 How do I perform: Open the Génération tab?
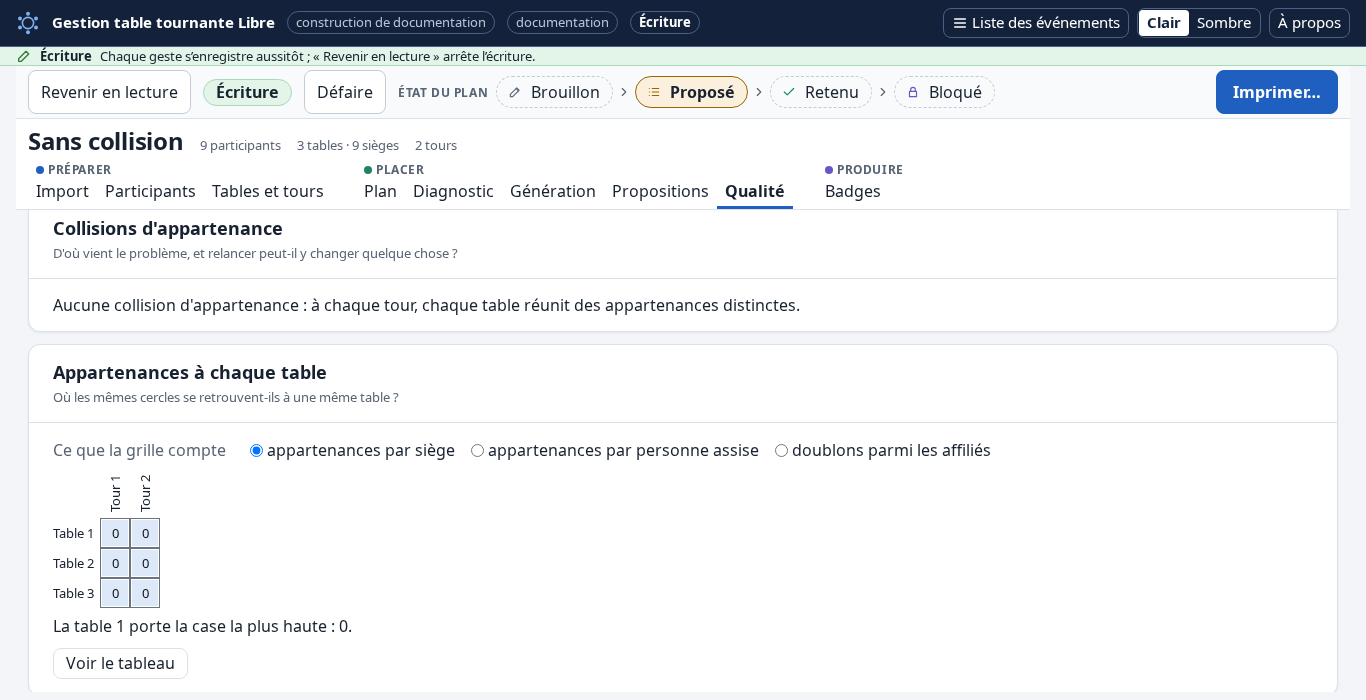coord(553,191)
